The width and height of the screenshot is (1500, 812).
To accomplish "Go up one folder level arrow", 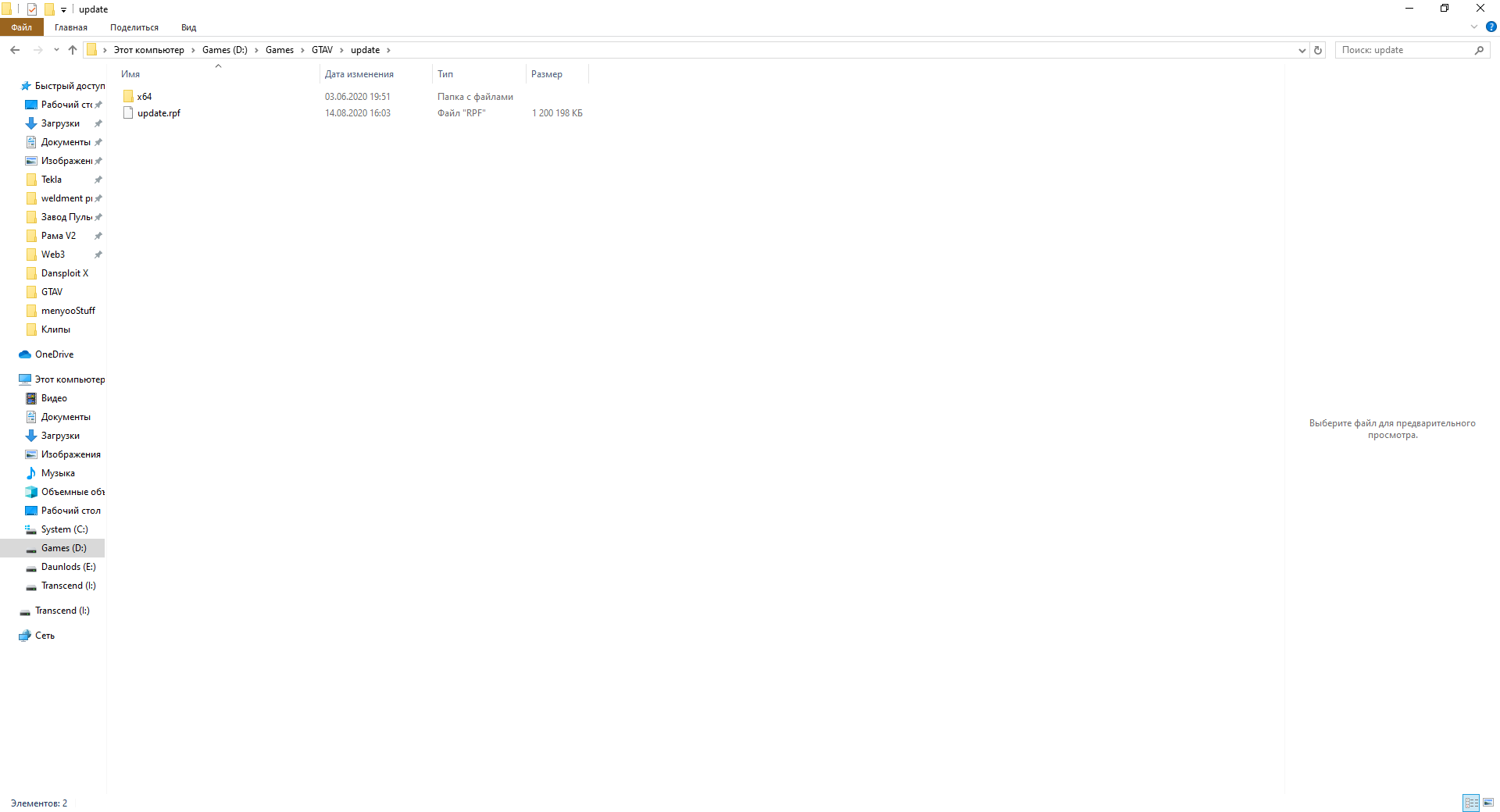I will (x=73, y=50).
